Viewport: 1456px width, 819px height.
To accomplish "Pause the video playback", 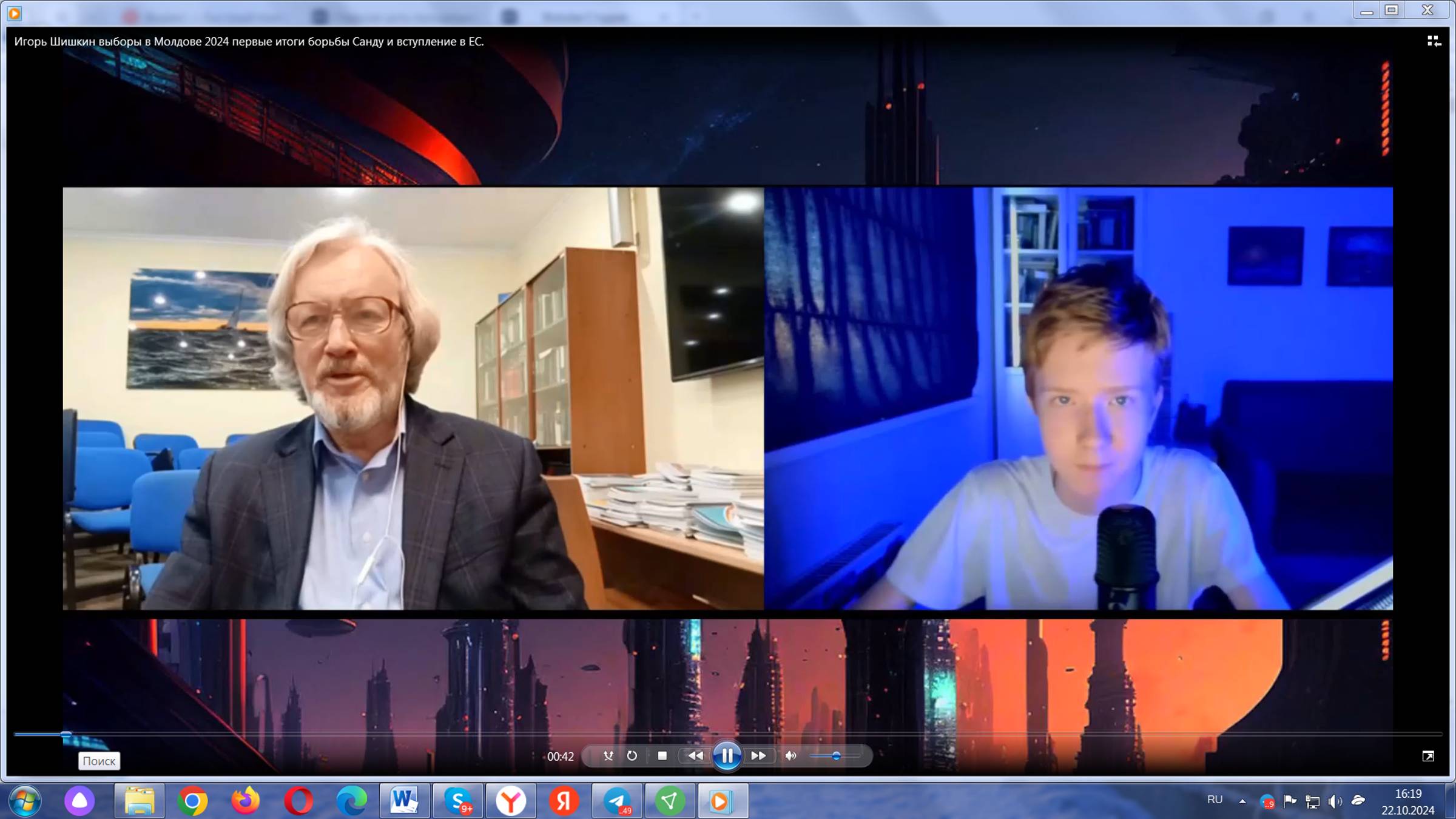I will pos(727,755).
